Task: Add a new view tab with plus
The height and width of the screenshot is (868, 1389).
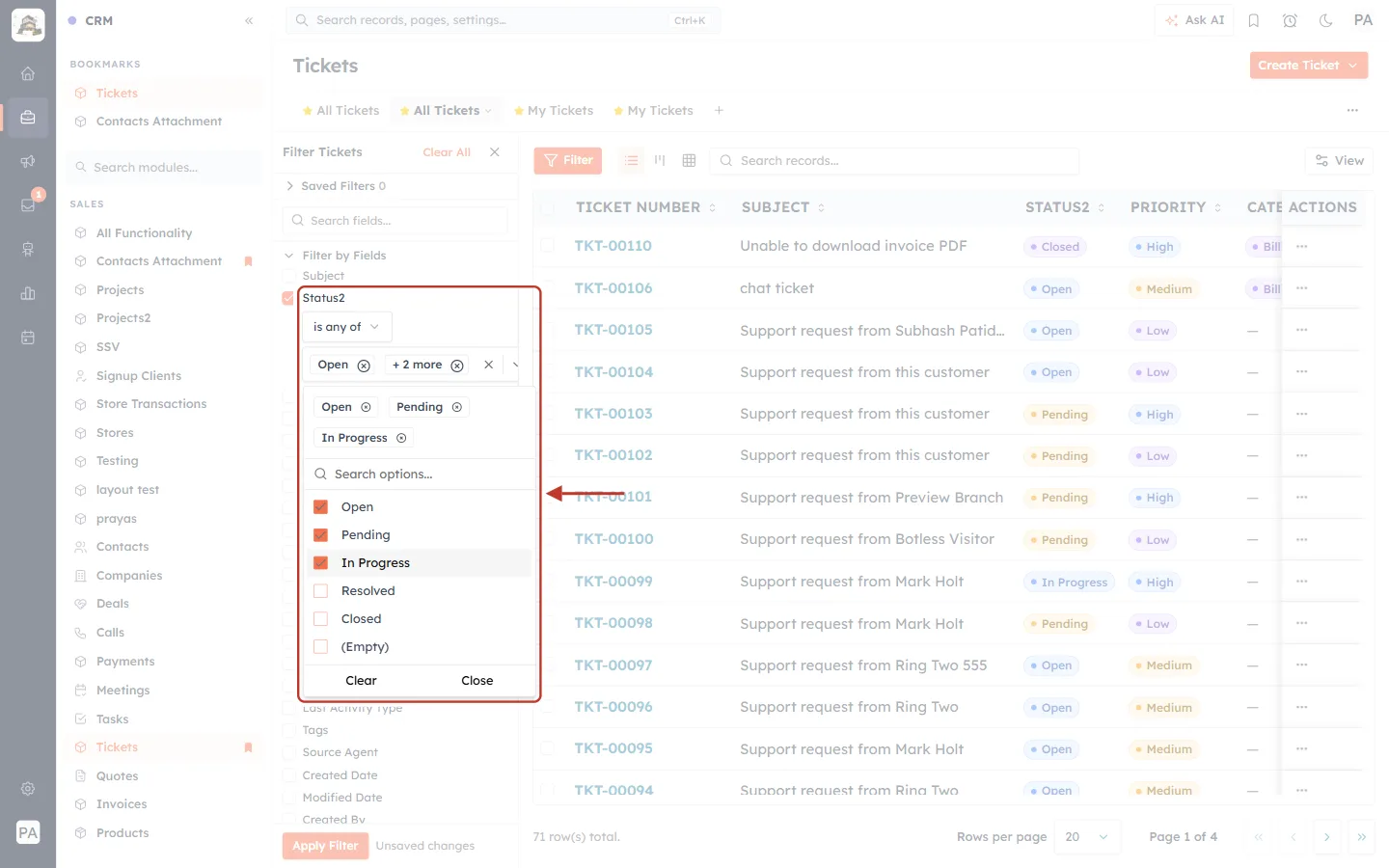Action: (x=719, y=111)
